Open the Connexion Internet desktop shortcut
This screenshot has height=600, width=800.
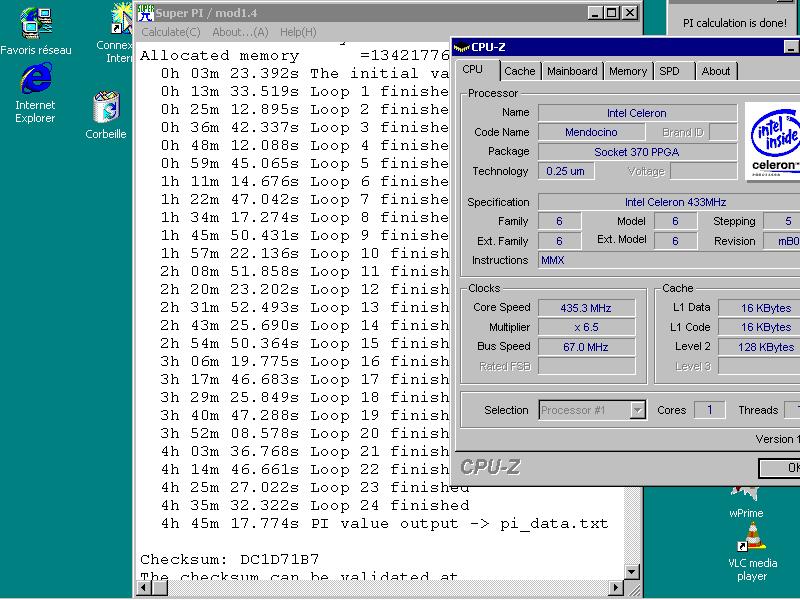[119, 34]
